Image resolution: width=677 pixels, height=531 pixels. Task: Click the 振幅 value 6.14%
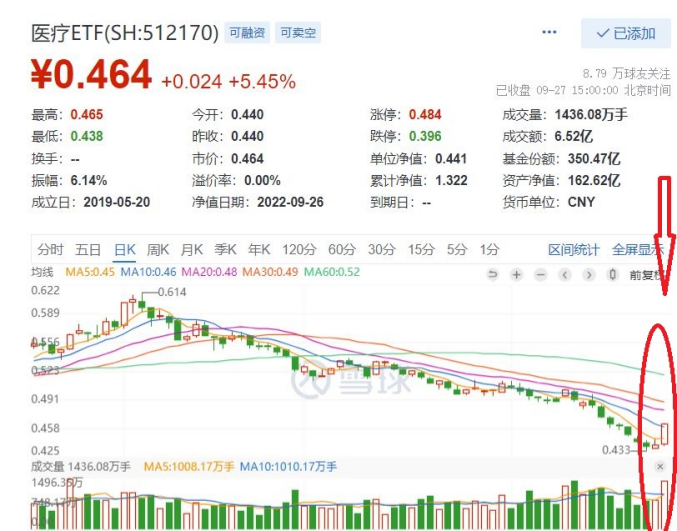tap(89, 180)
